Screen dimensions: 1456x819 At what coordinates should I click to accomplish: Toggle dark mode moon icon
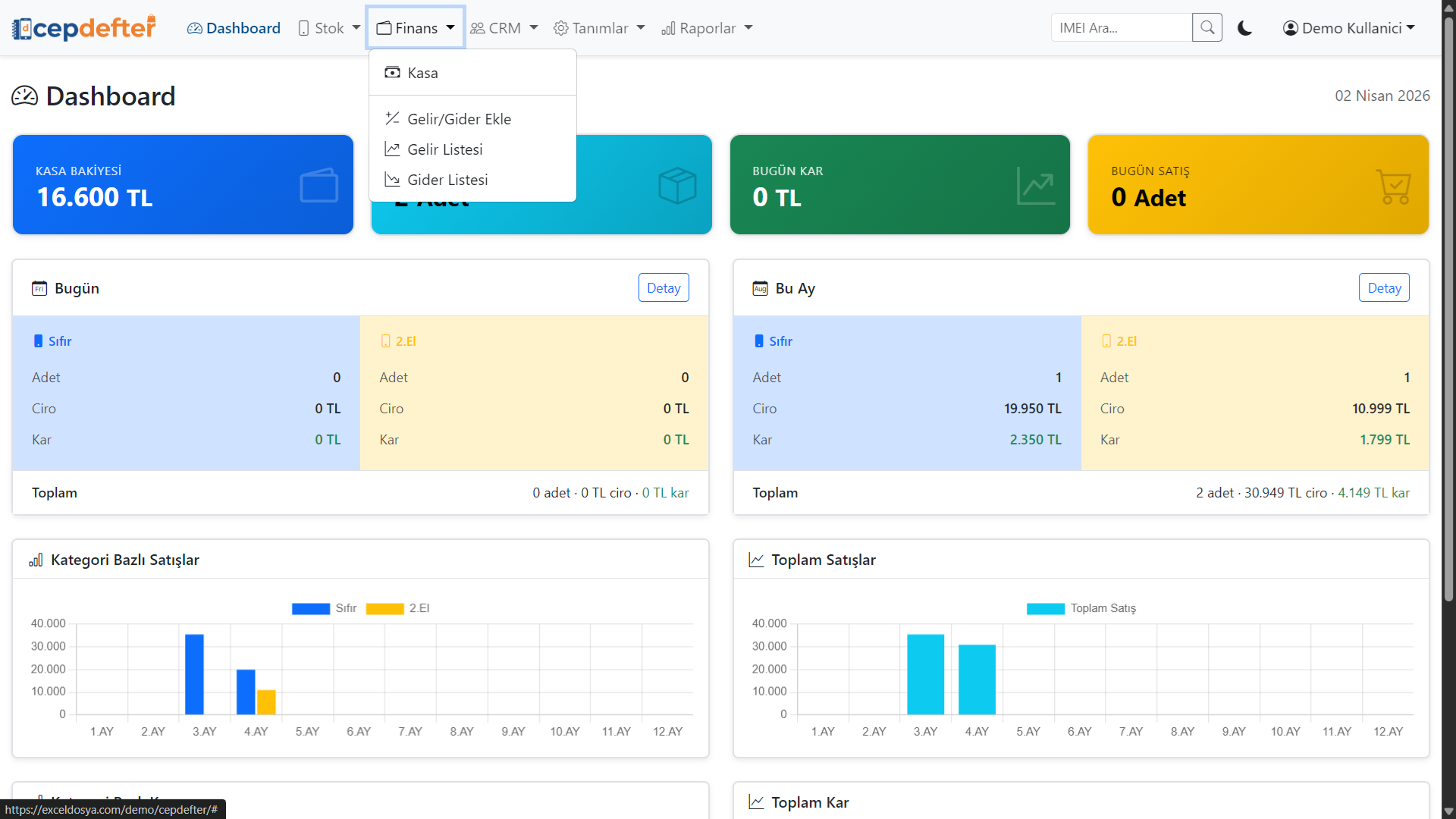click(x=1244, y=28)
